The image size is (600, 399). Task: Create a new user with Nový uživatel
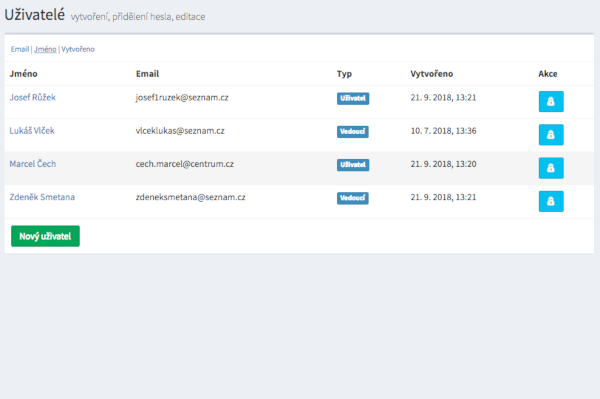pos(45,236)
